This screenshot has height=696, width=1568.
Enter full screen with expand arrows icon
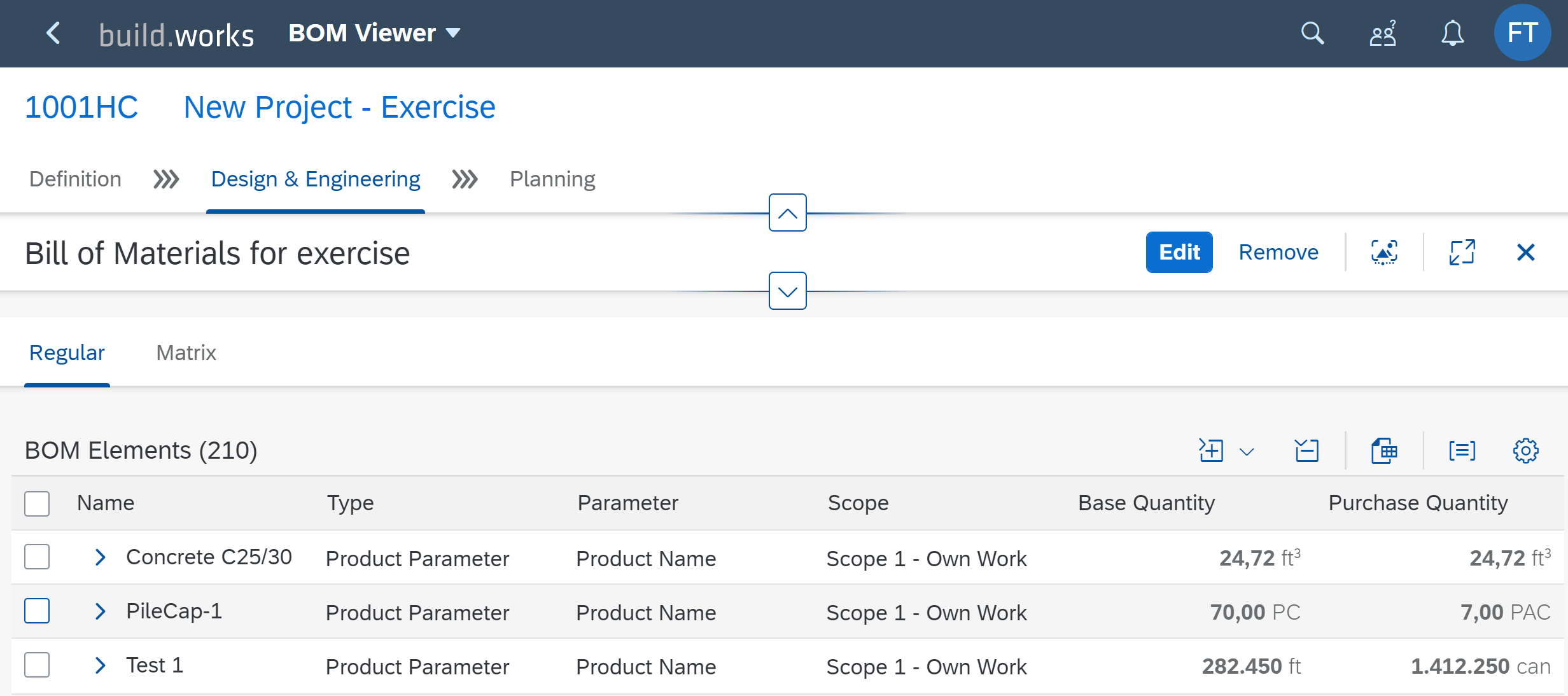click(1462, 253)
